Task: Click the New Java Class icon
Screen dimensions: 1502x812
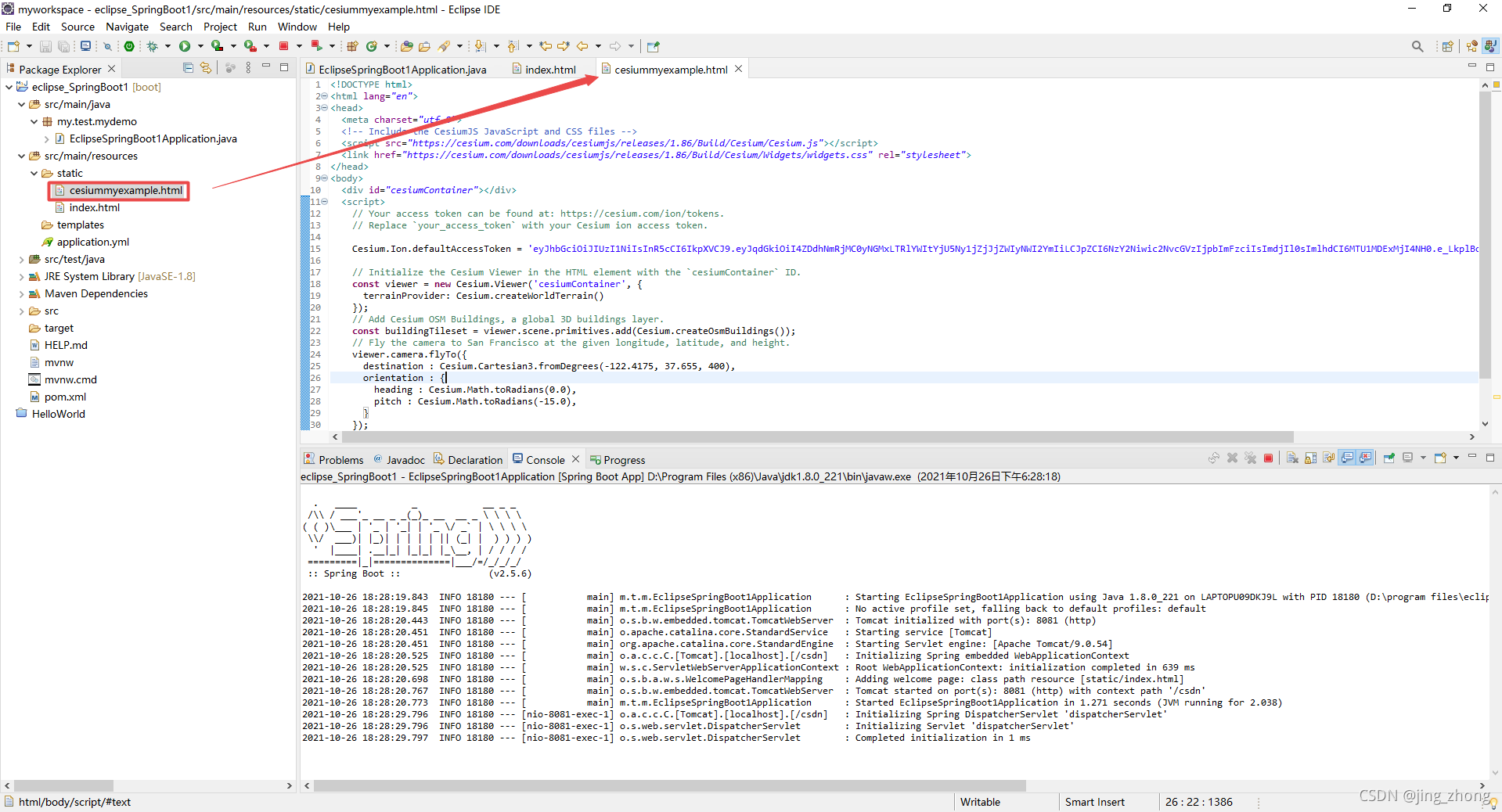Action: tap(372, 46)
